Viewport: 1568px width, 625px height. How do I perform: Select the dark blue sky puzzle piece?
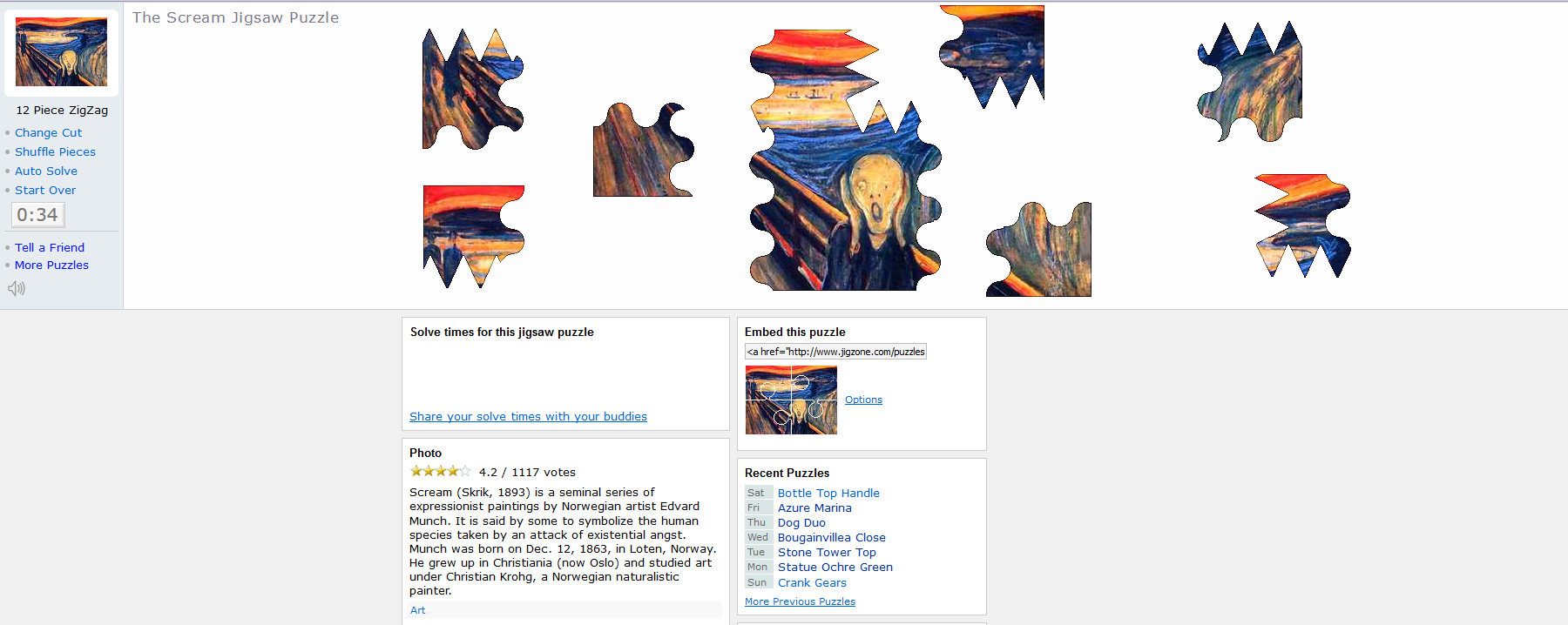point(992,56)
